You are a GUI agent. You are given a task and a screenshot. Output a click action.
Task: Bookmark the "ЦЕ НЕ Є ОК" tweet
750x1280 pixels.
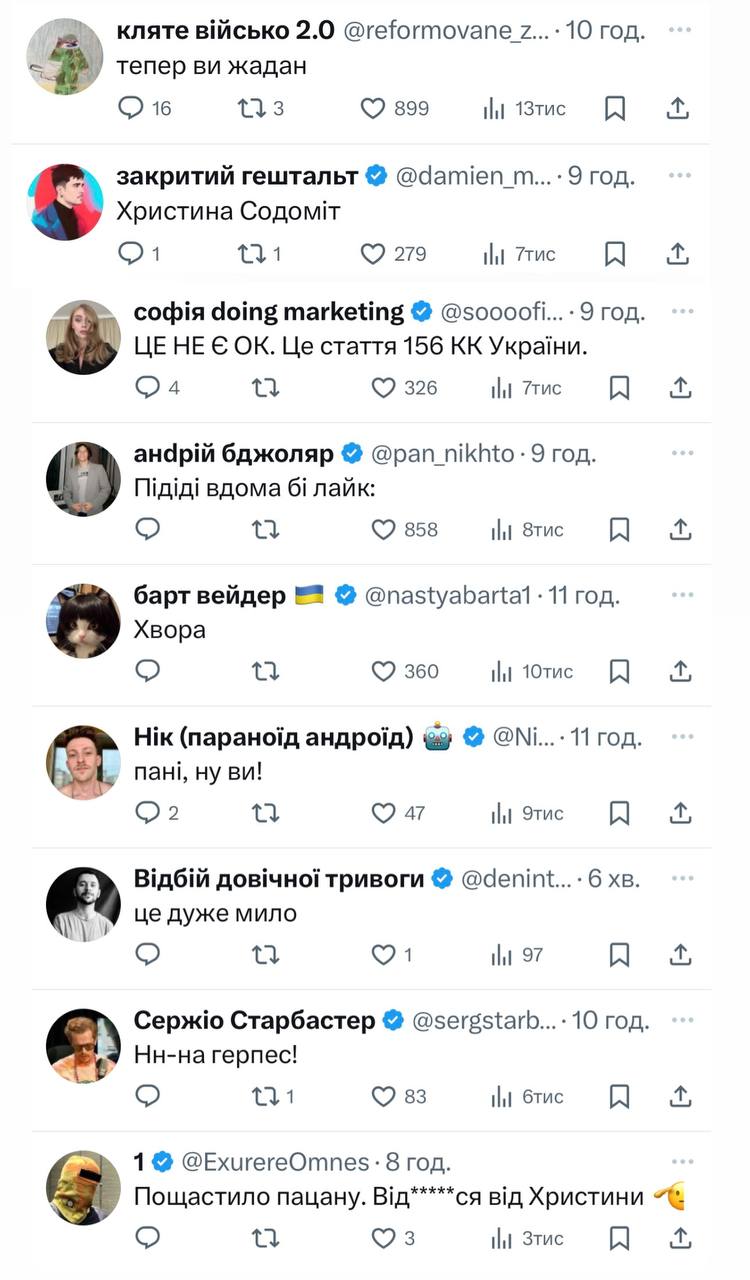[x=619, y=388]
